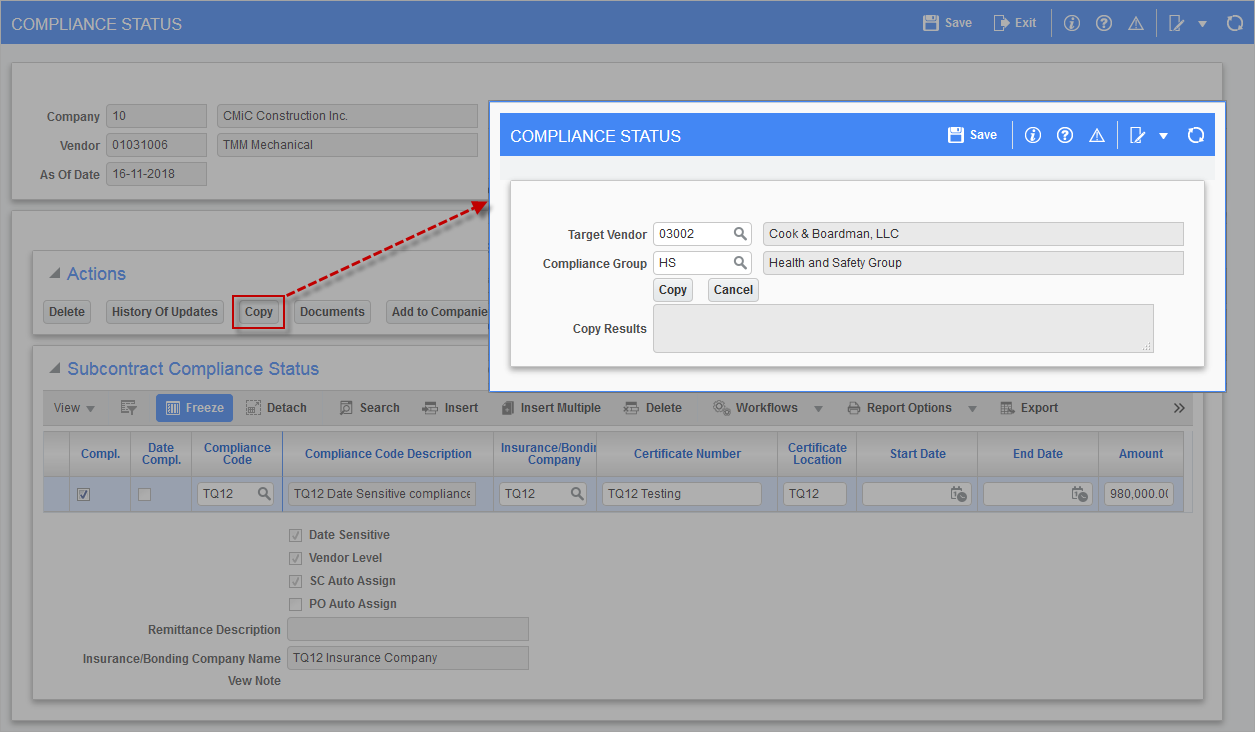Viewport: 1255px width, 732px height.
Task: Open the warnings triangle icon in title bar
Action: (1135, 22)
